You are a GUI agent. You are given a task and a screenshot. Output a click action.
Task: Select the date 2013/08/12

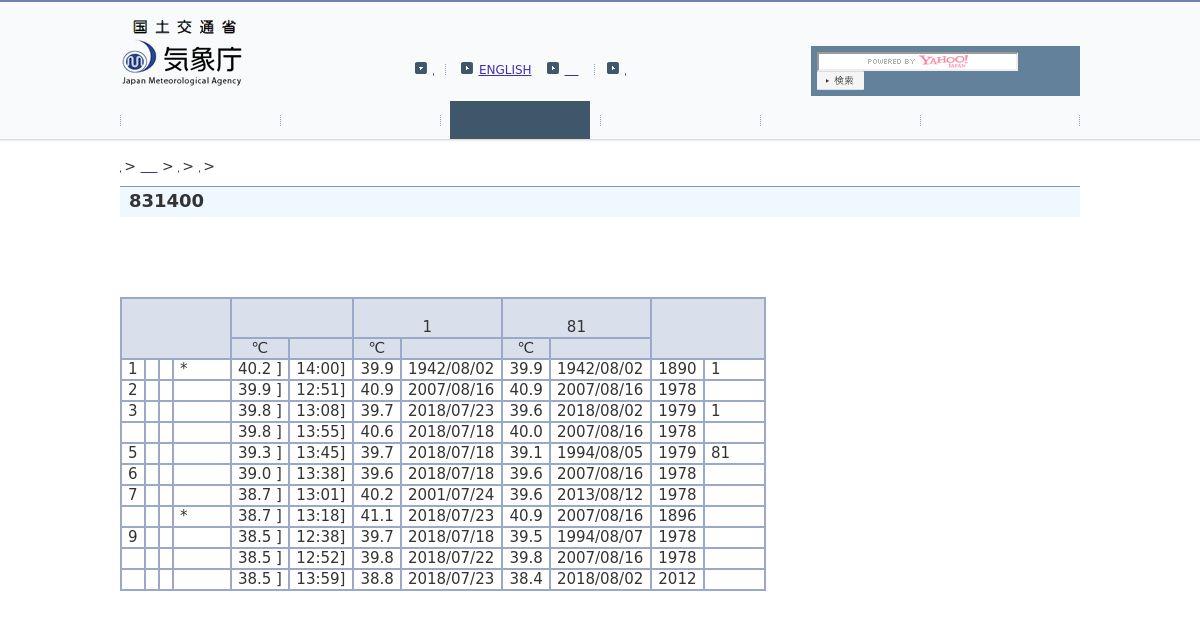600,495
